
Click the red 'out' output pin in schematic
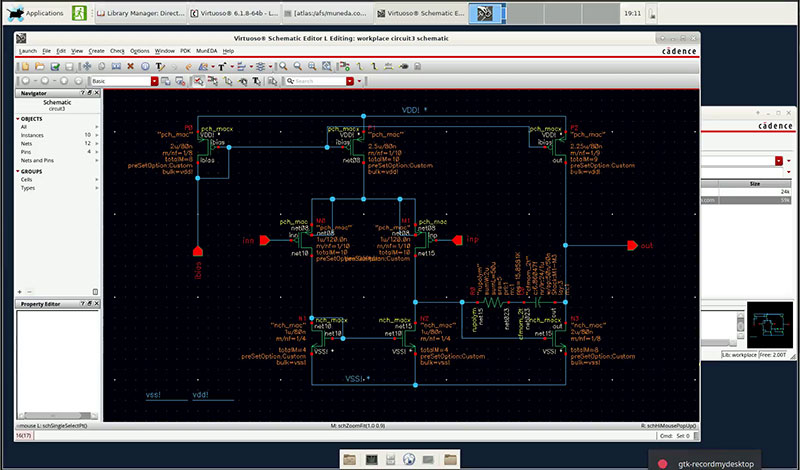tap(633, 245)
